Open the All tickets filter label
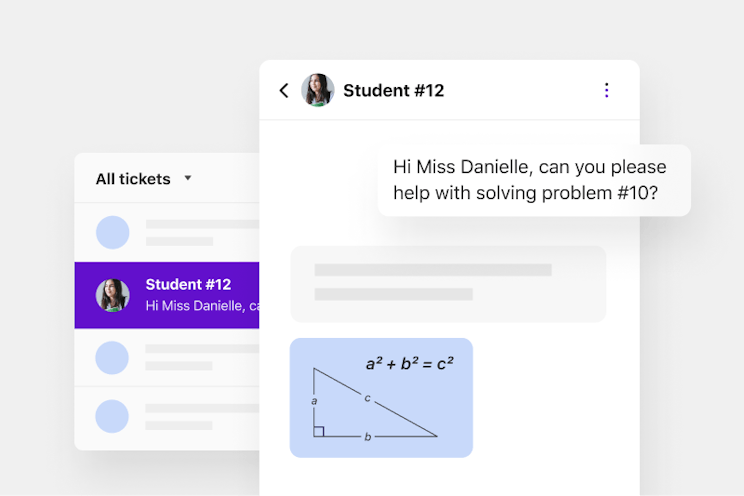Screen dimensions: 744x496 pyautogui.click(x=133, y=179)
